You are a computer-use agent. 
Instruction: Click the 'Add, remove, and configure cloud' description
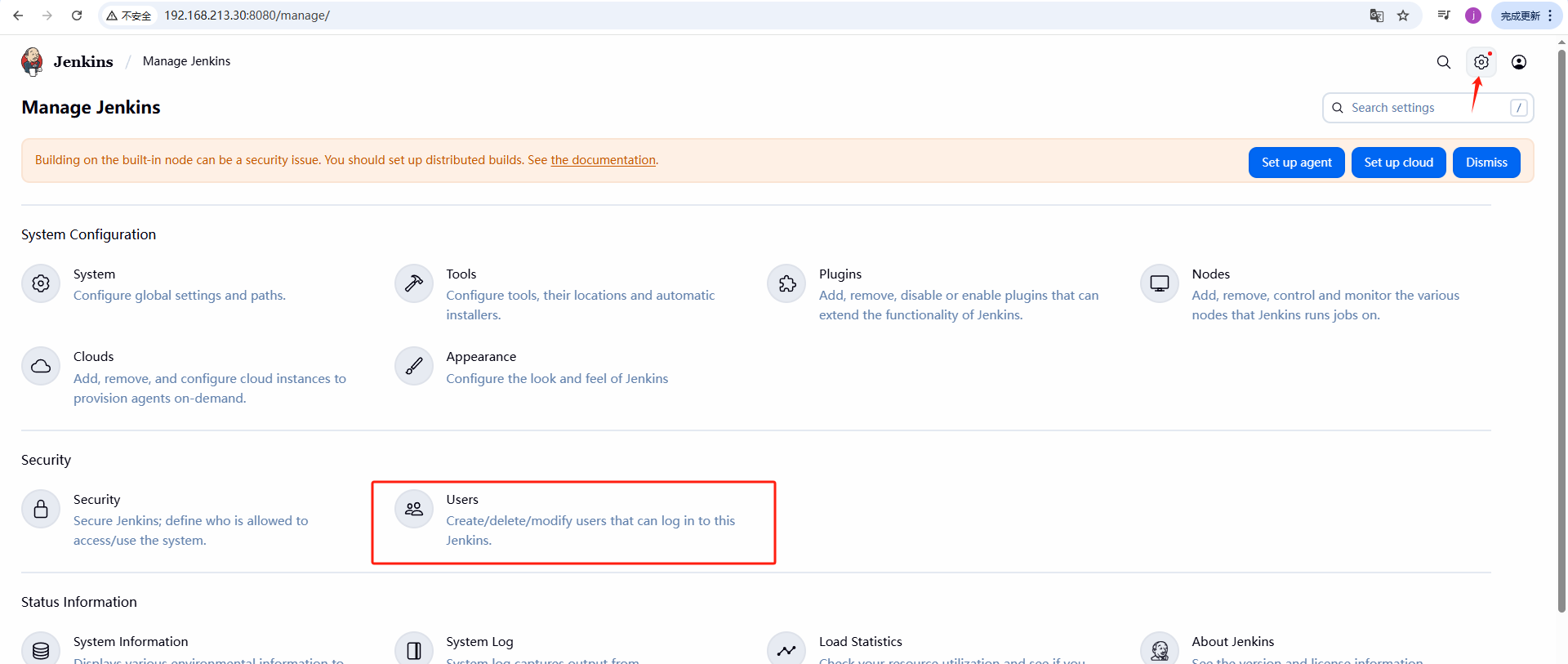click(210, 389)
